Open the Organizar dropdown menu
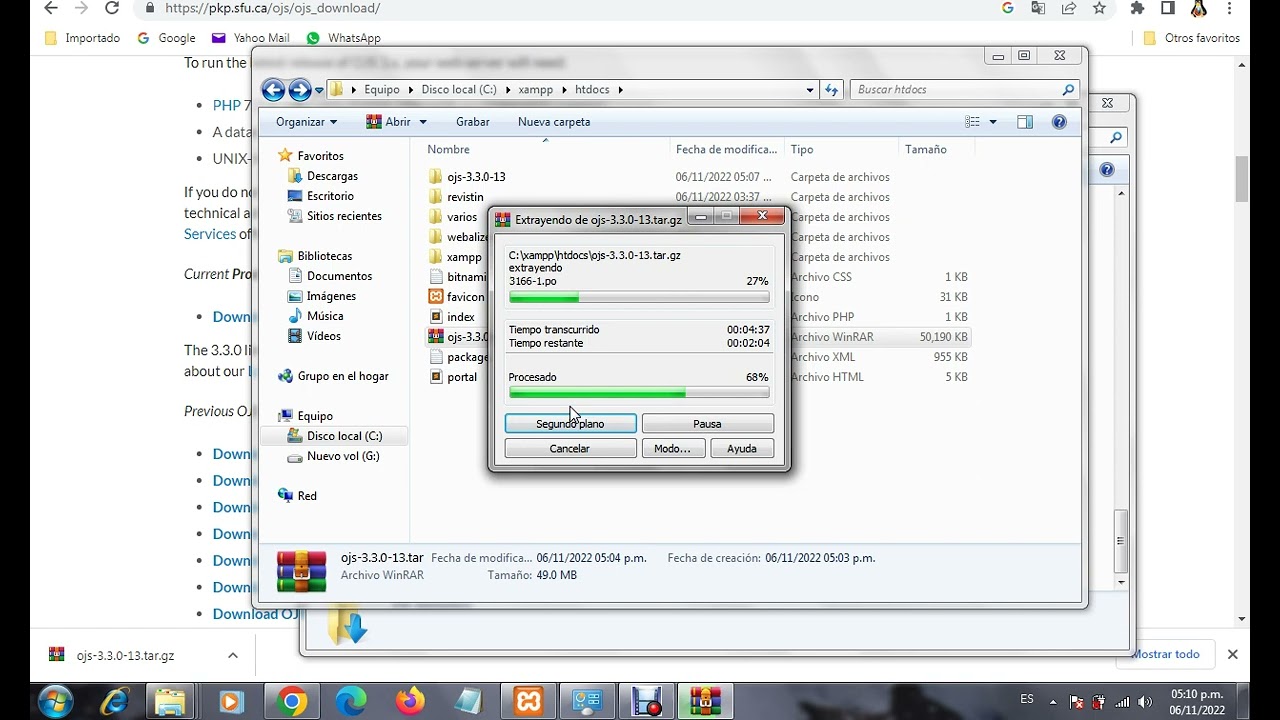Image resolution: width=1280 pixels, height=720 pixels. point(307,122)
